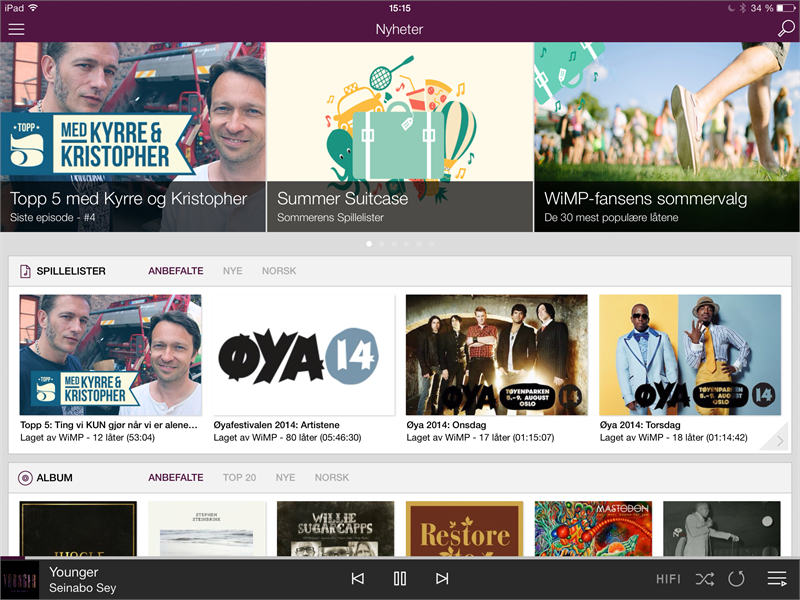Image resolution: width=800 pixels, height=600 pixels.
Task: Tap the Restore album cover
Action: 464,529
